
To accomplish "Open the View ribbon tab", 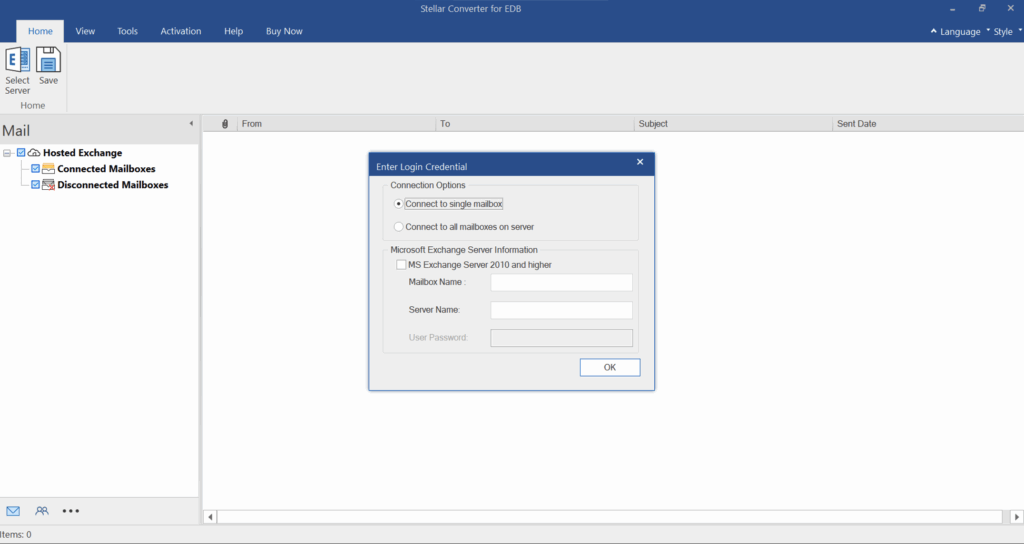I will point(85,31).
